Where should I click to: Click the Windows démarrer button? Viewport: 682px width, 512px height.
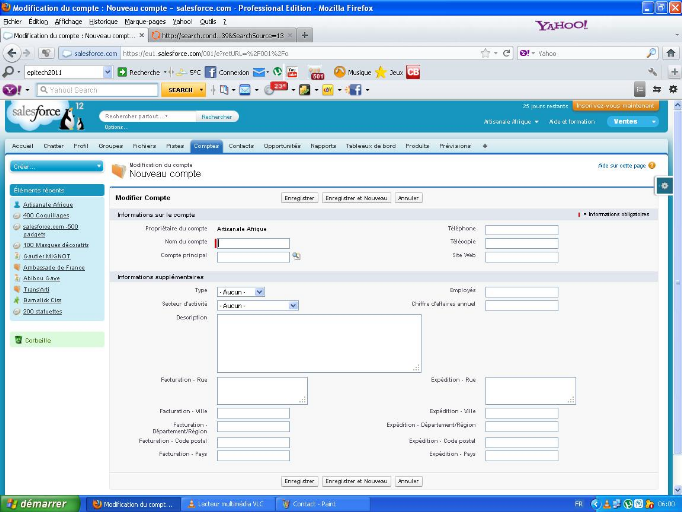click(40, 504)
